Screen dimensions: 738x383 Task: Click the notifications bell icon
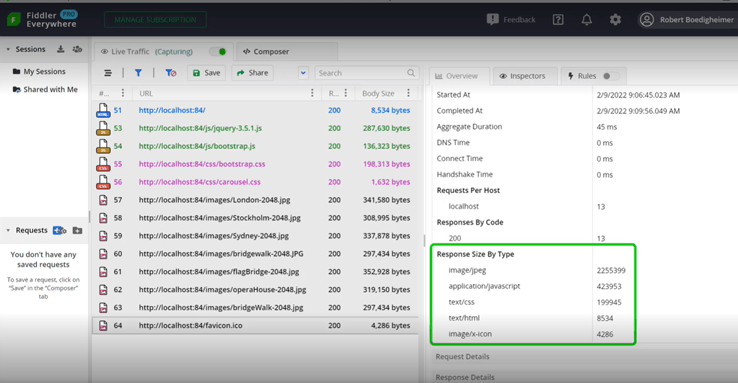tap(586, 20)
